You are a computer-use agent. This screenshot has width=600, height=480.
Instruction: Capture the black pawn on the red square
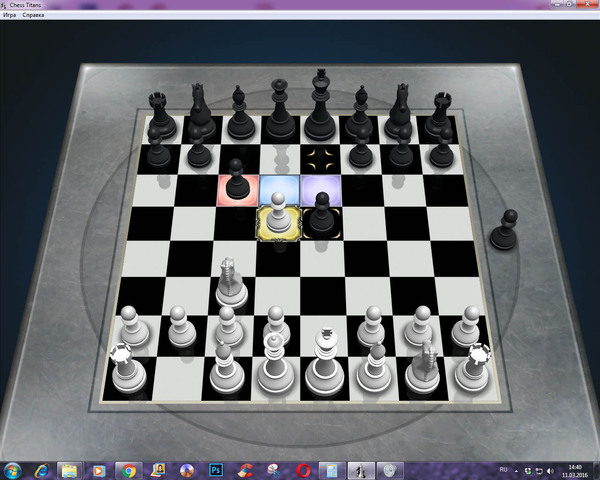[x=237, y=180]
